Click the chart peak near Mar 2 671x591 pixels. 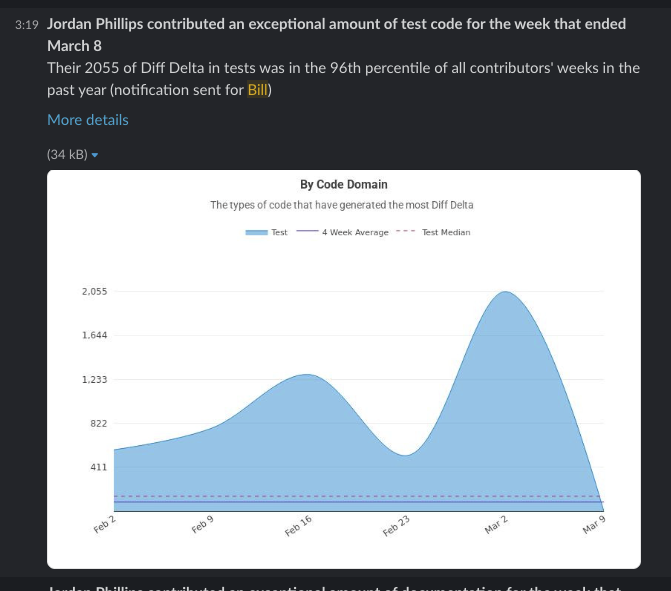(507, 292)
